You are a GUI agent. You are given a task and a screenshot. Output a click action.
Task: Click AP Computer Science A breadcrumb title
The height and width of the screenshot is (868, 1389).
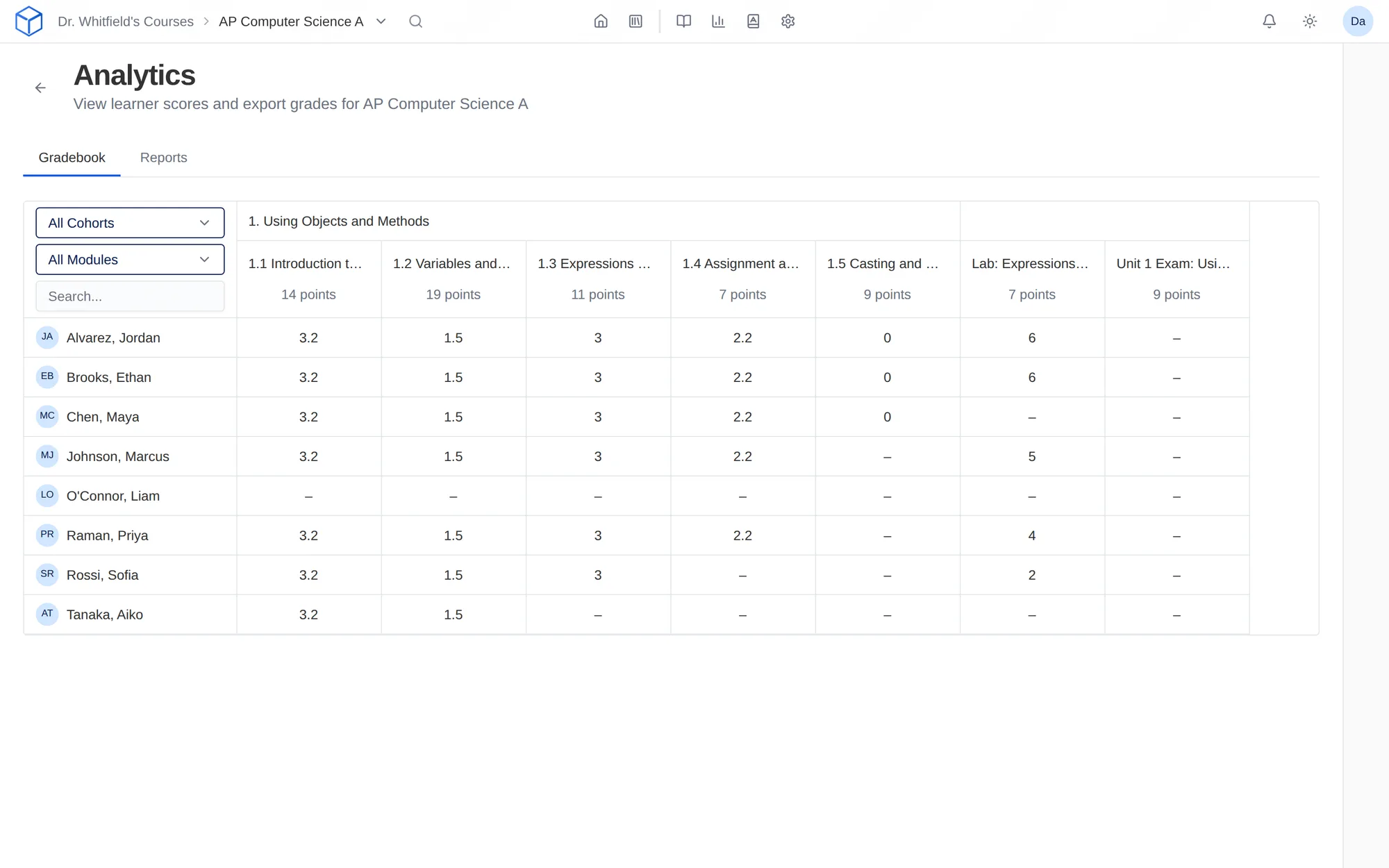tap(291, 22)
